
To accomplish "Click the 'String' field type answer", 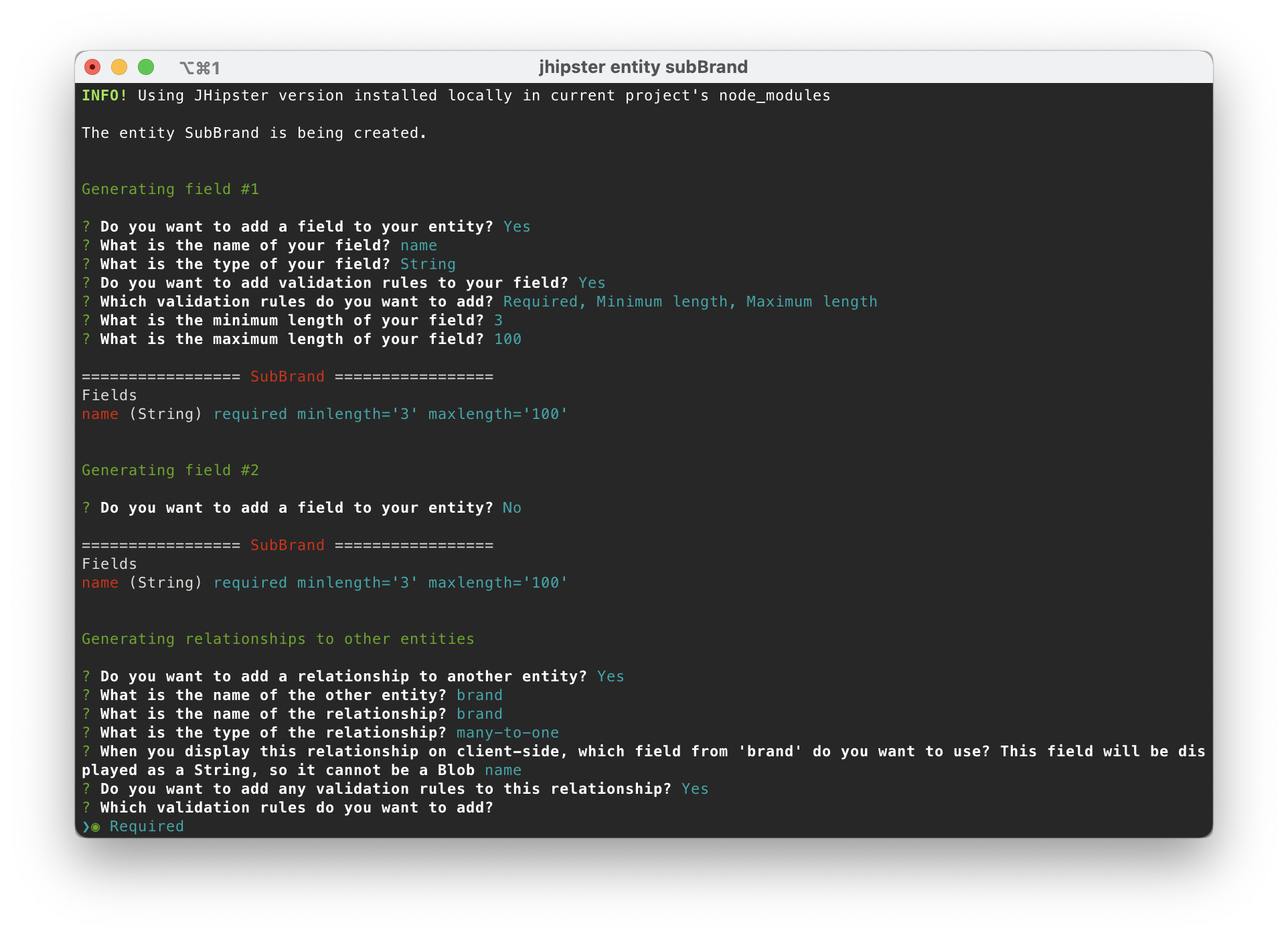I will coord(428,264).
